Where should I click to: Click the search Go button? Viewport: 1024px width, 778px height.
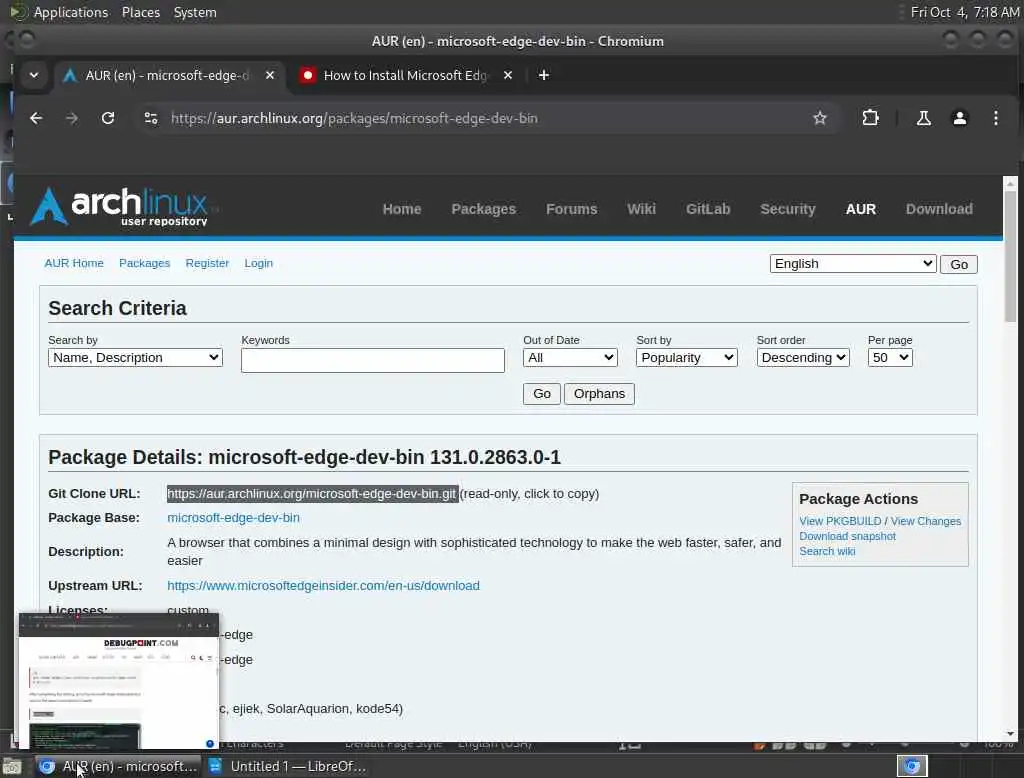coord(541,394)
